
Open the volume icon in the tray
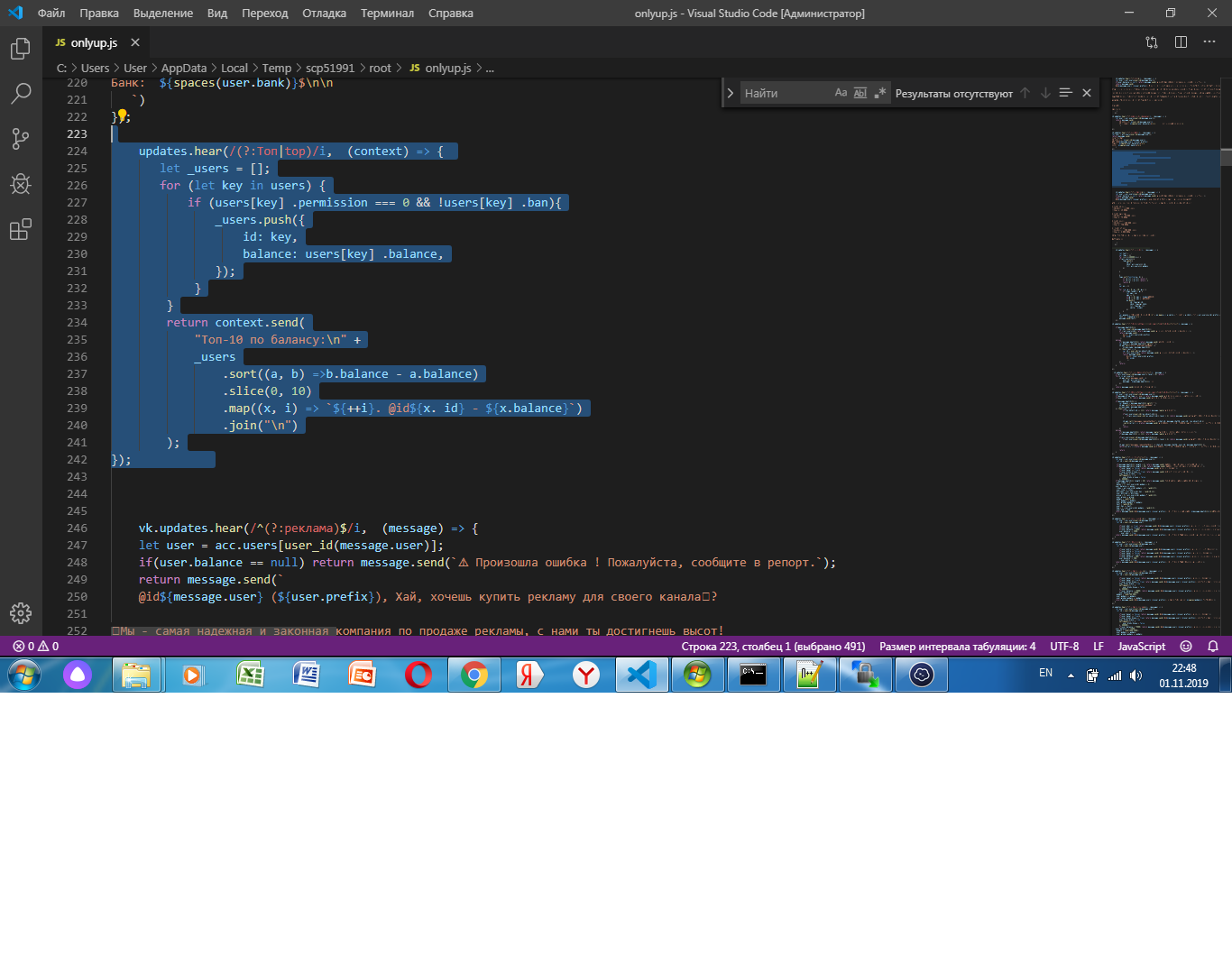(1136, 675)
